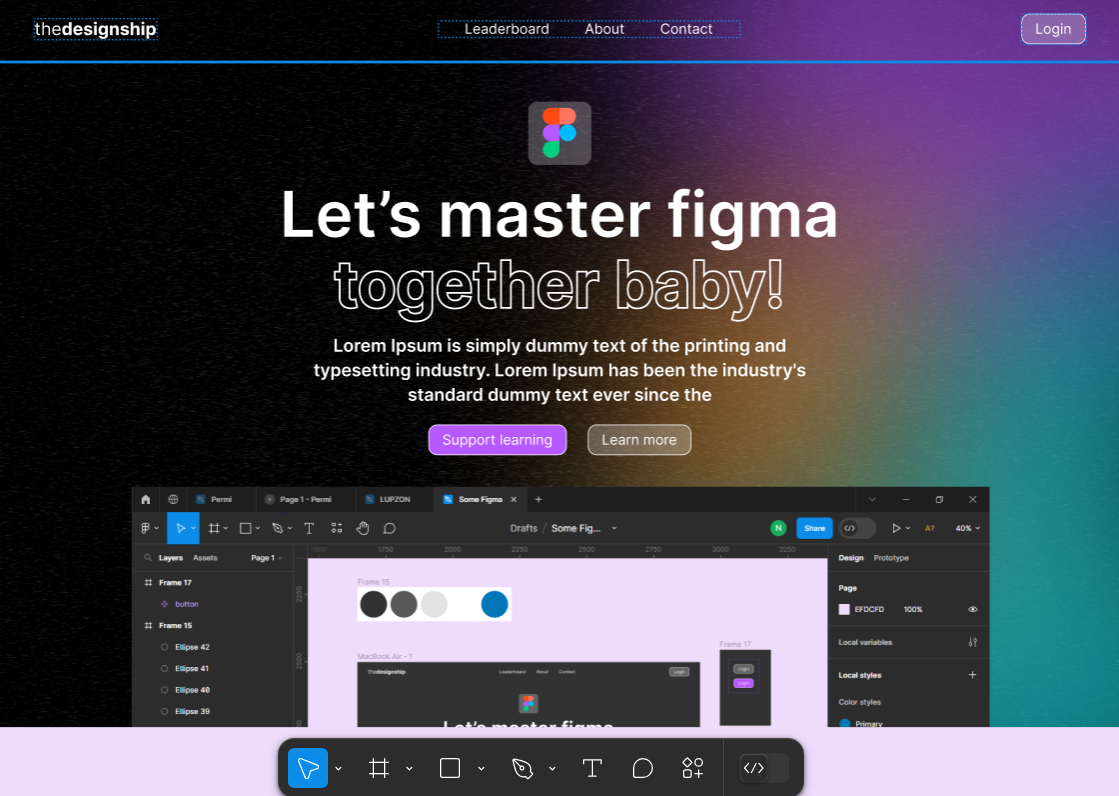
Task: Choose the Pen tool in the Figma window
Action: point(278,528)
